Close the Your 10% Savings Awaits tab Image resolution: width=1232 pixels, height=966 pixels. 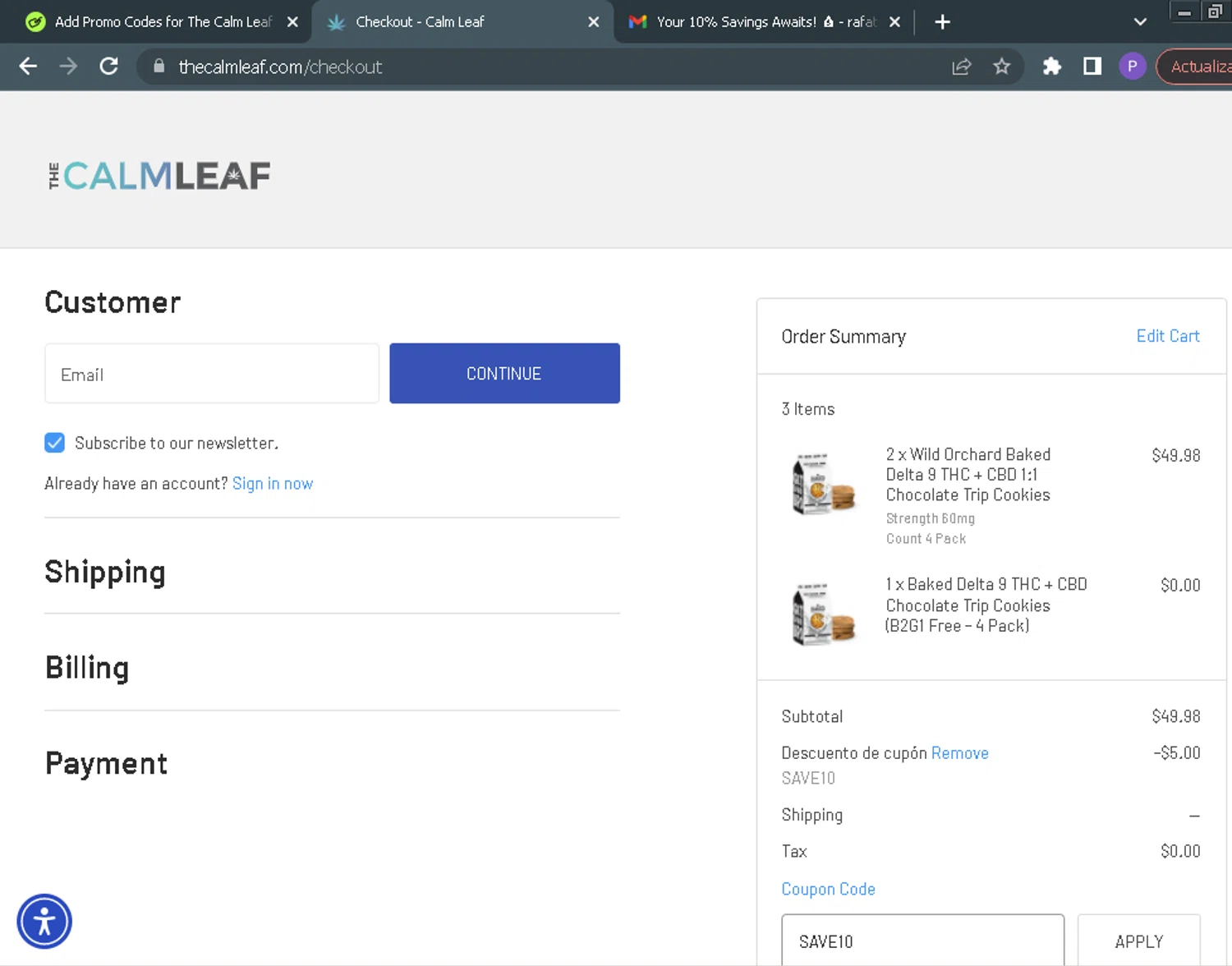[x=894, y=22]
